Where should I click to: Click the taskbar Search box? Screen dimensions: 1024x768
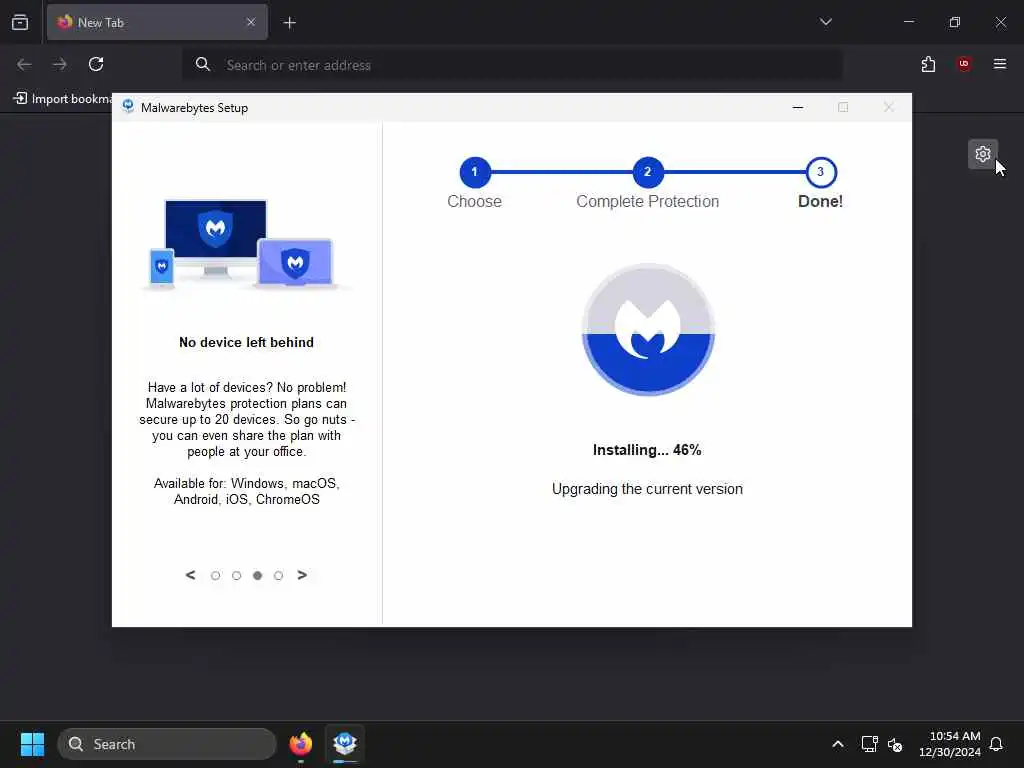click(x=167, y=744)
